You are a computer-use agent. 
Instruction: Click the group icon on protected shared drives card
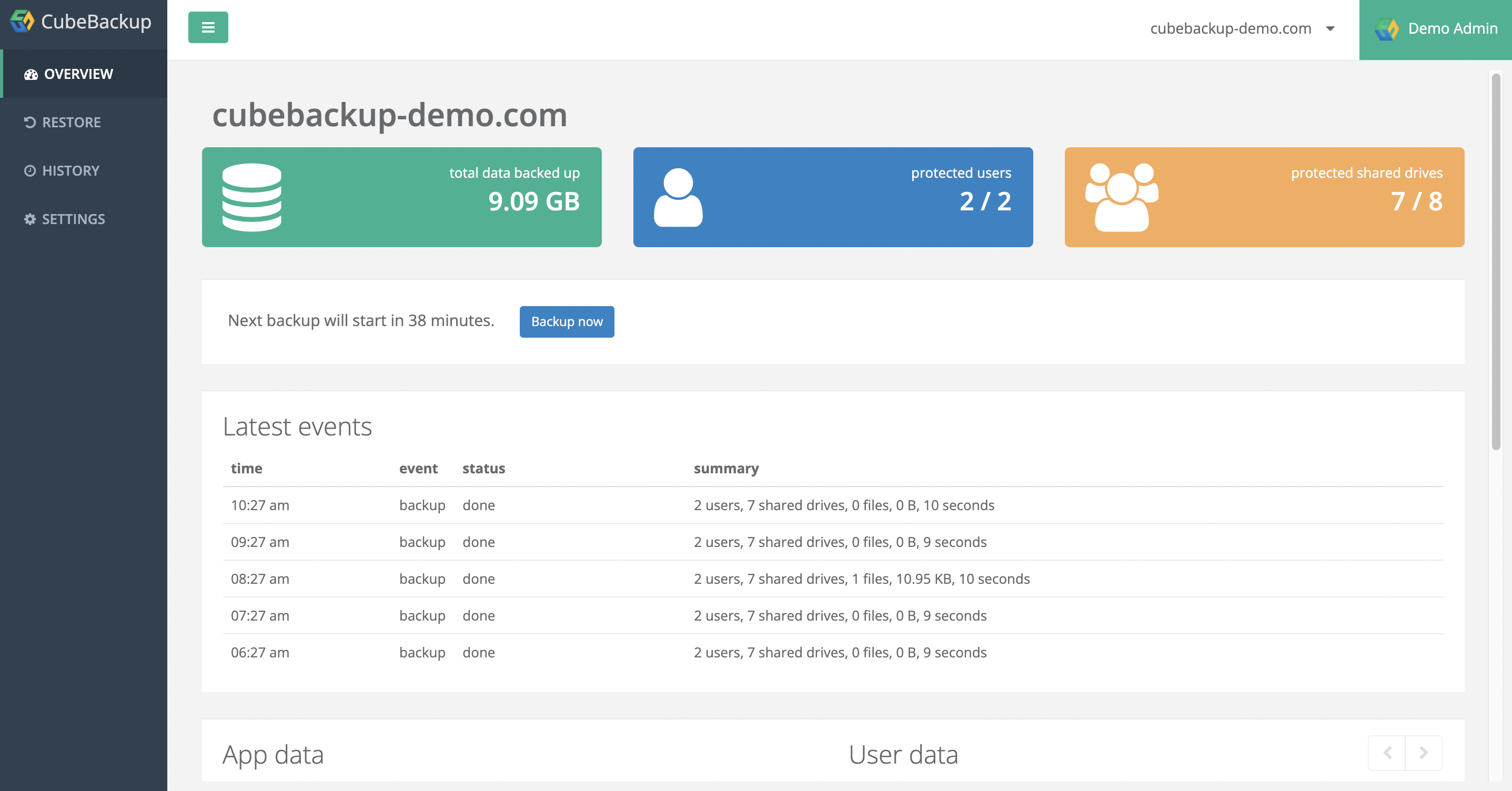pos(1122,197)
